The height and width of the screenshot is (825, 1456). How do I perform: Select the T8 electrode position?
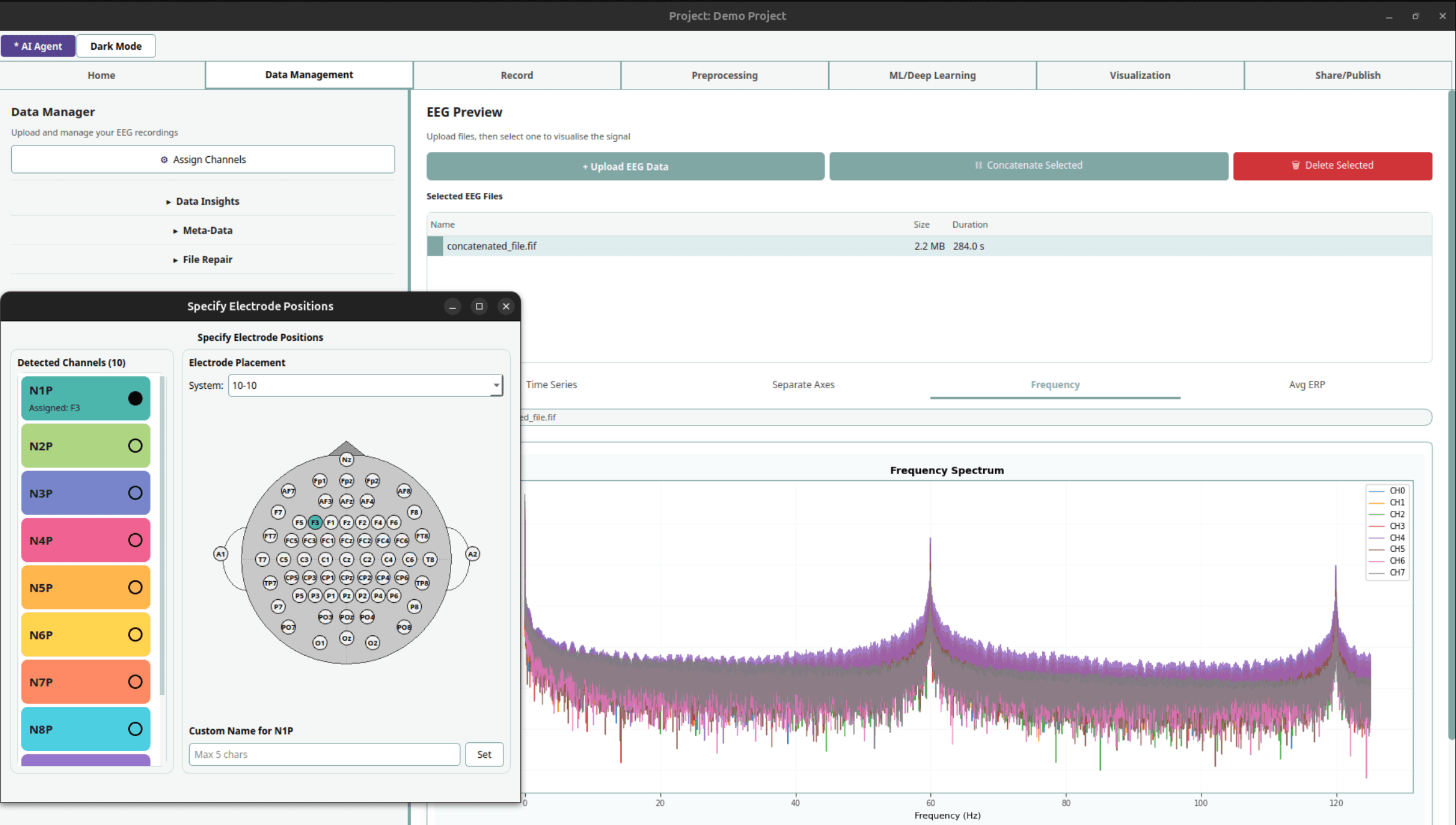pyautogui.click(x=430, y=559)
